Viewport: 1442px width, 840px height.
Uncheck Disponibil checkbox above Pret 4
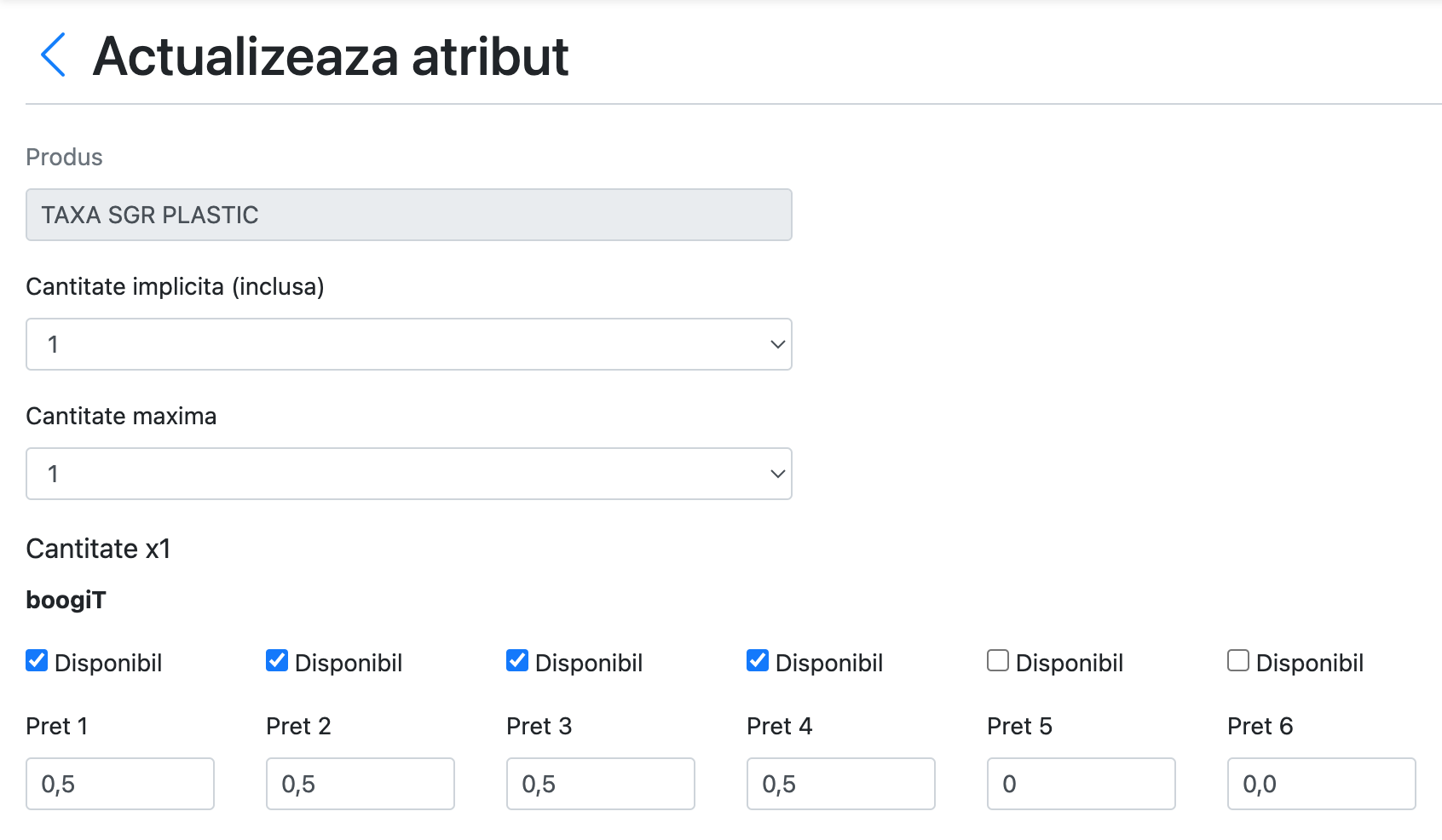point(758,660)
